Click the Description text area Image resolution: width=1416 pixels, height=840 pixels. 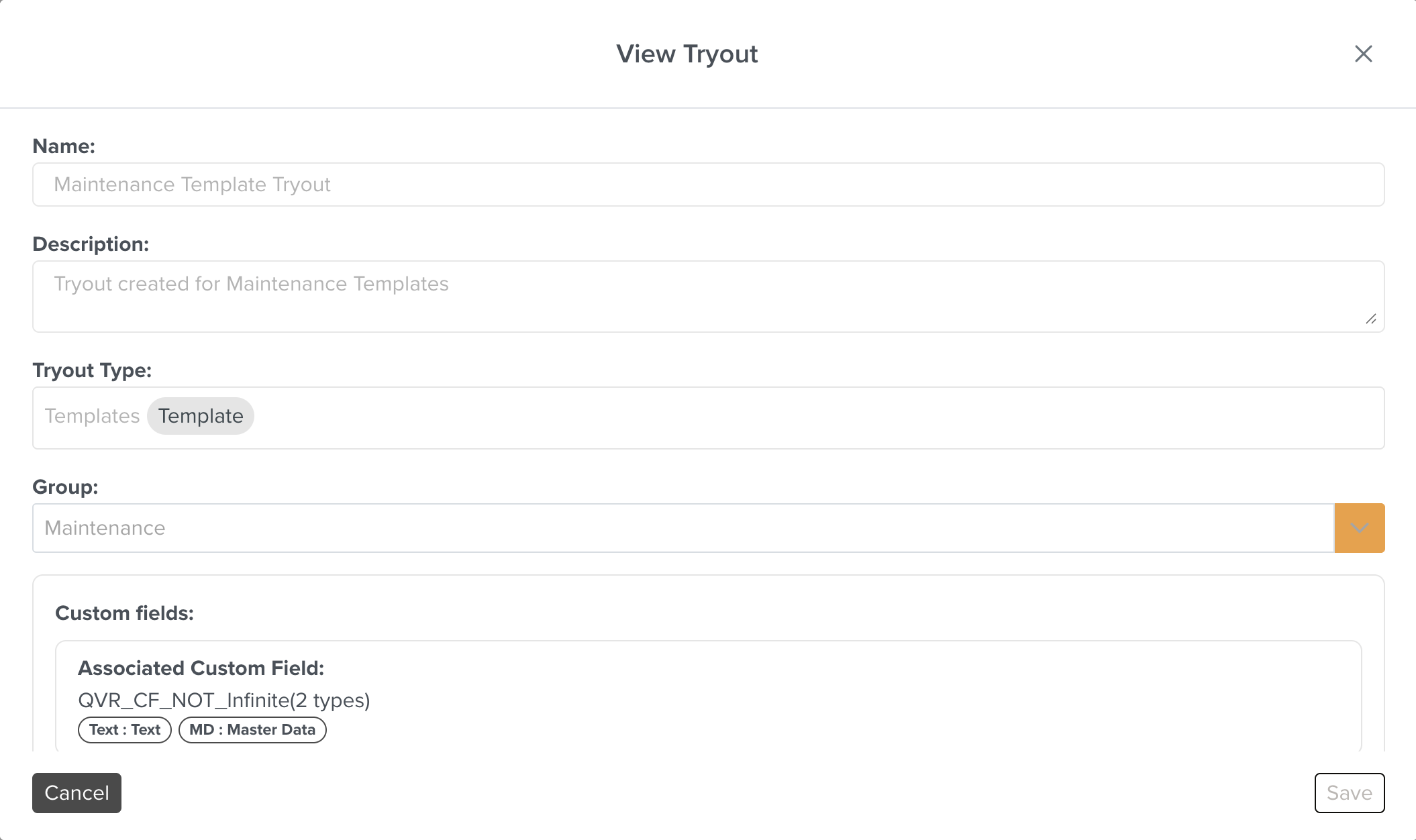707,296
